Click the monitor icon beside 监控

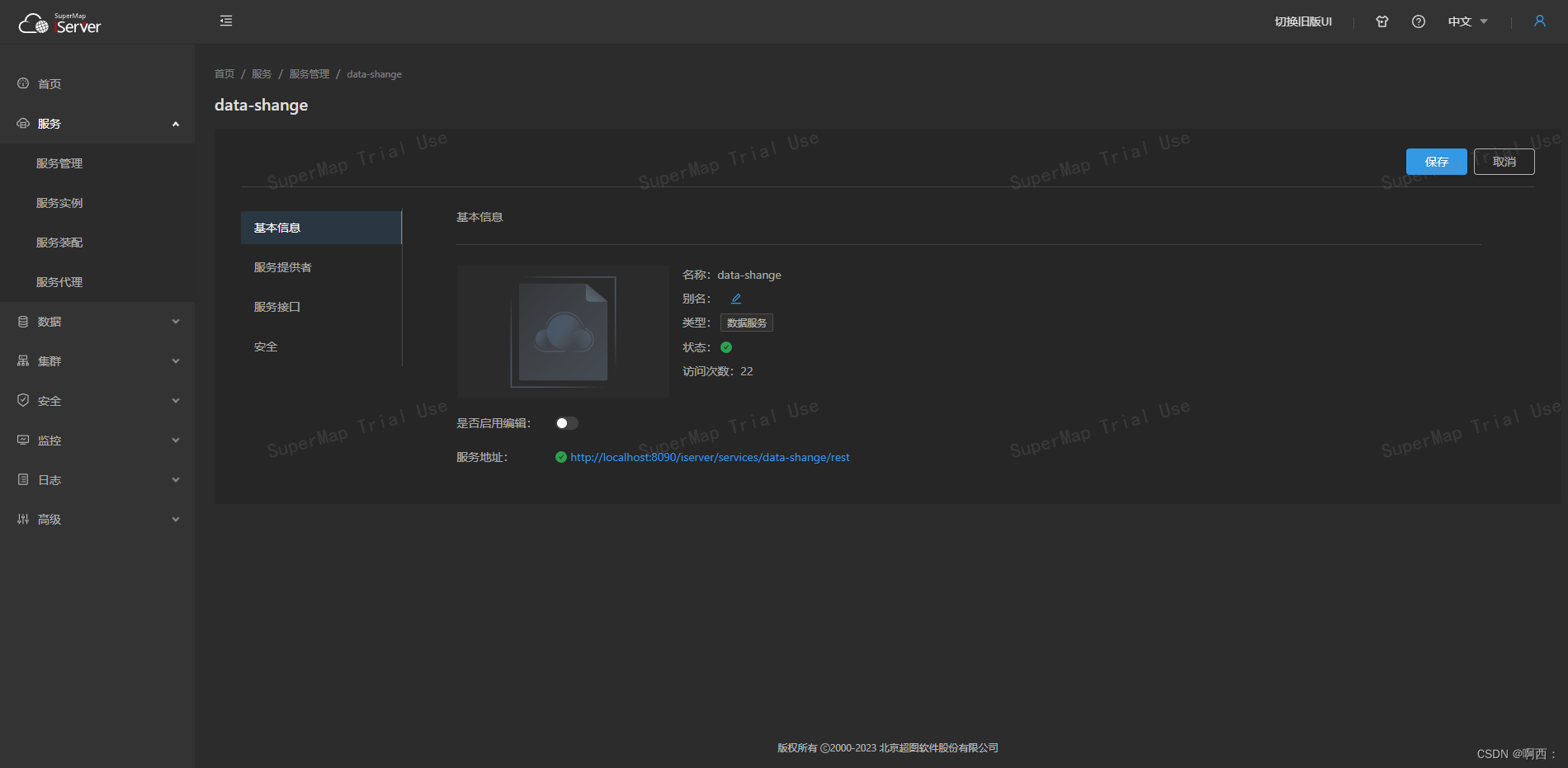click(23, 440)
